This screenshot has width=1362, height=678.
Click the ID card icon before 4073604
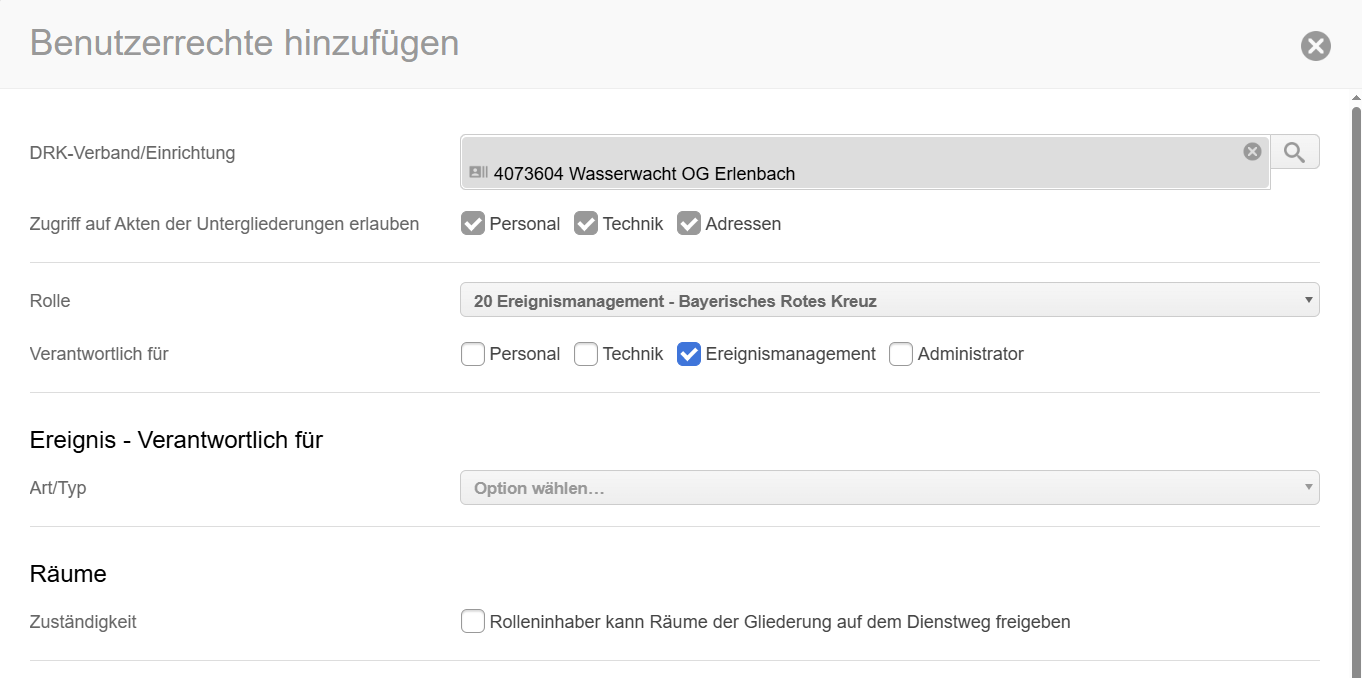point(478,173)
